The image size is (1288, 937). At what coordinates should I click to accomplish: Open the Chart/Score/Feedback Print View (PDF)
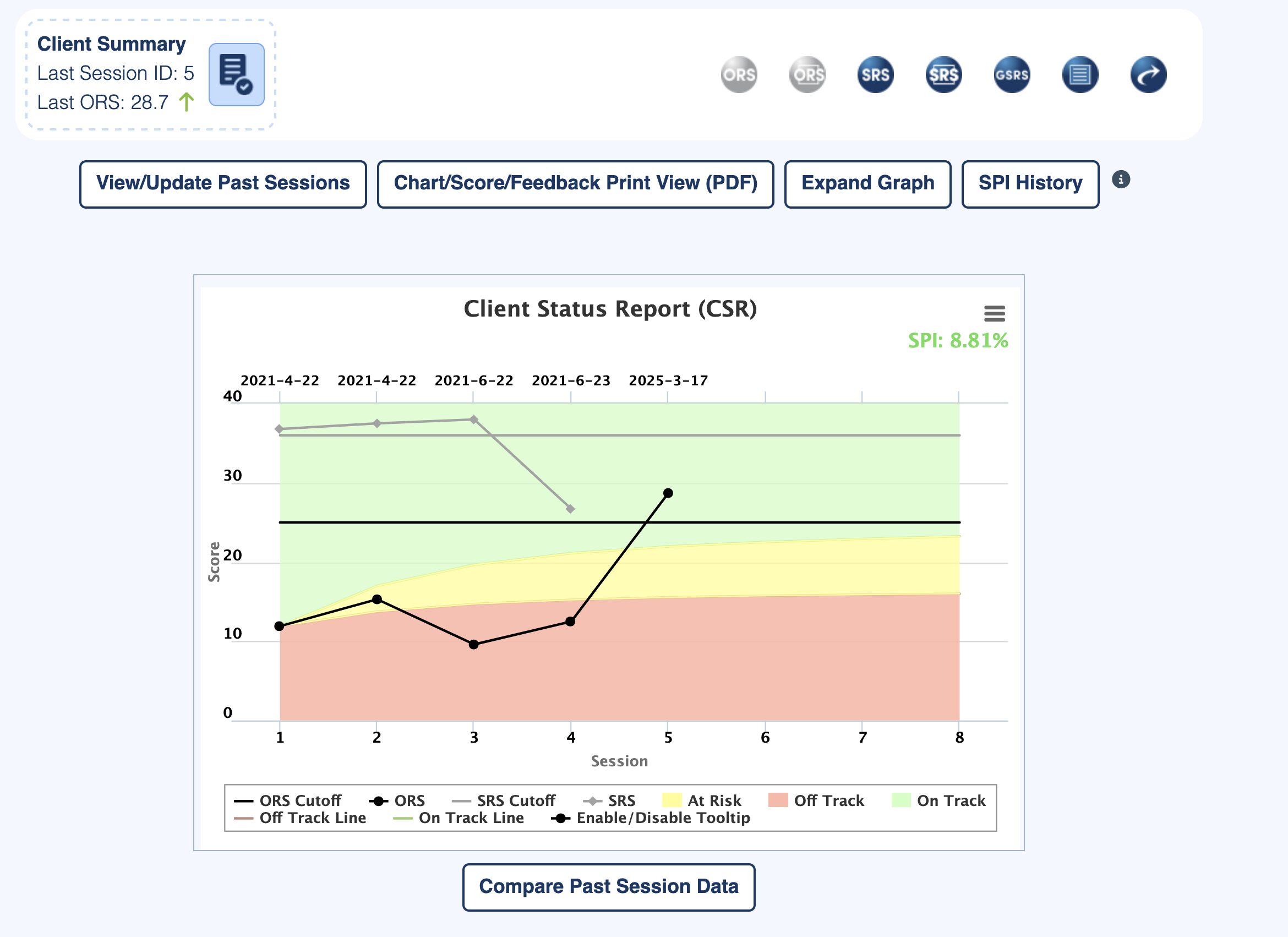pos(575,184)
